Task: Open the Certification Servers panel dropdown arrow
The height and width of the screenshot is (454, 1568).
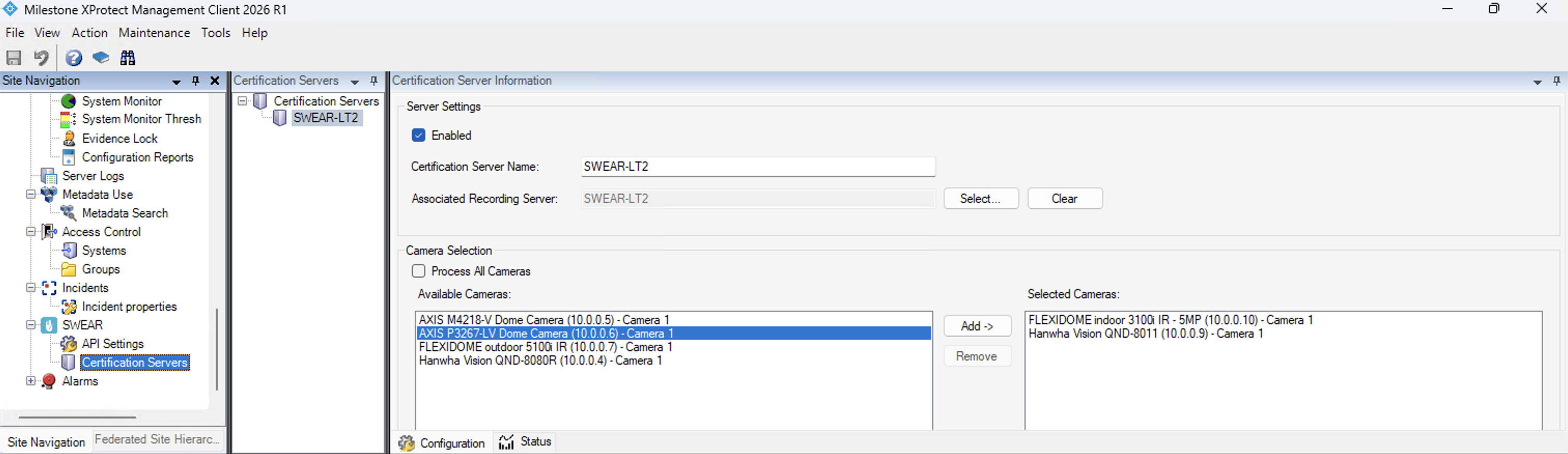Action: coord(355,81)
